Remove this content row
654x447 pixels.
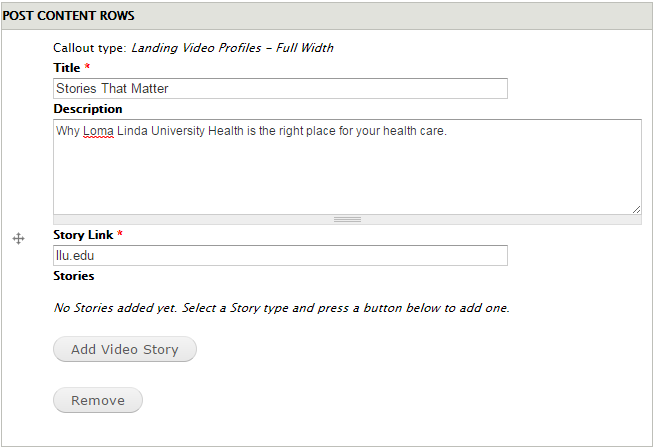tap(98, 400)
